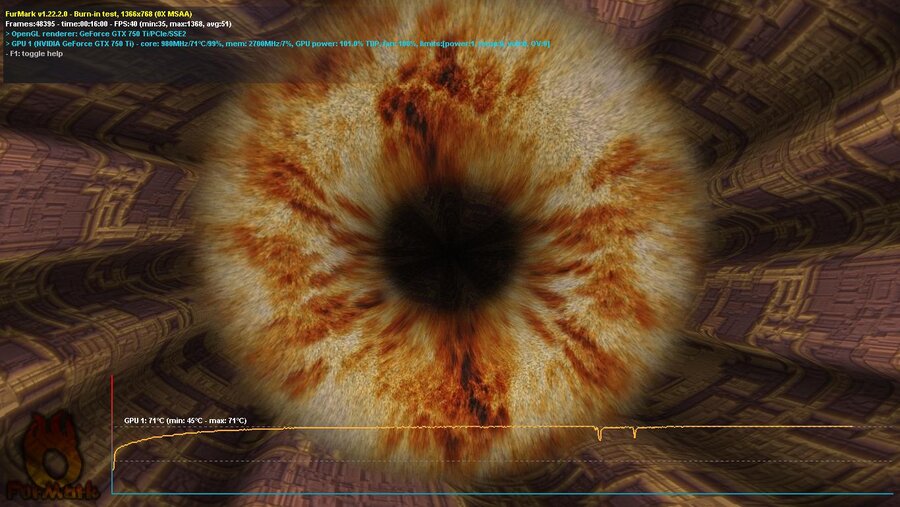Click the GPU 1 core clock and power line
The width and height of the screenshot is (900, 507).
pos(277,44)
